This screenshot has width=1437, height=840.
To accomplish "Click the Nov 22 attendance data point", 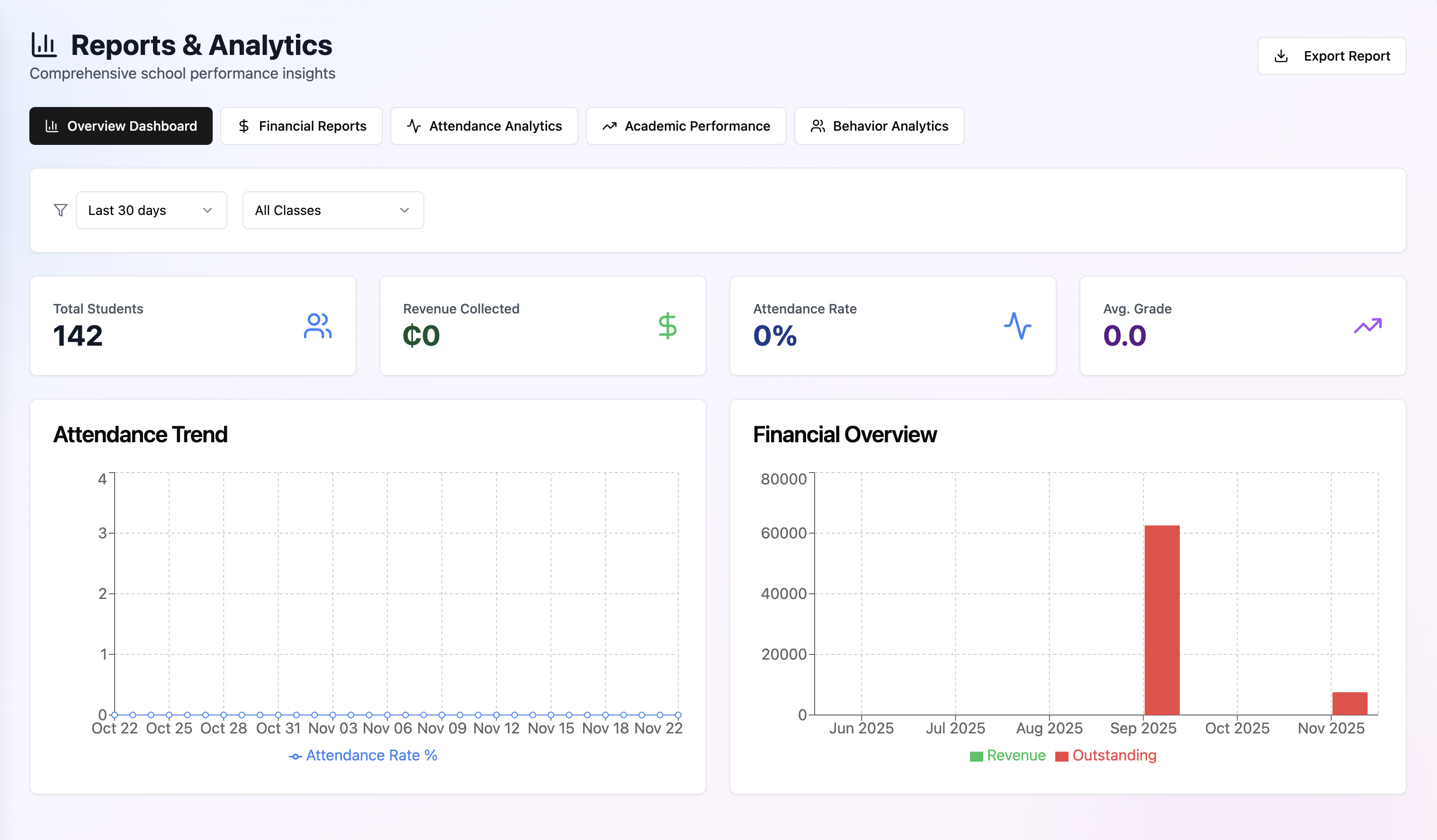I will (x=678, y=715).
